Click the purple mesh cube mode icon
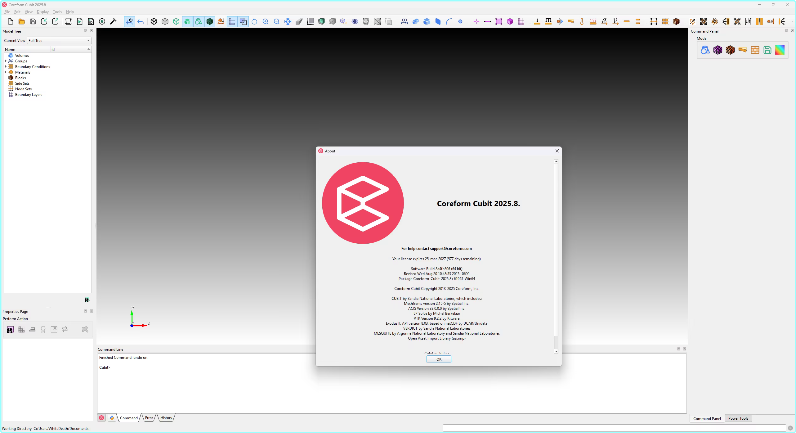The image size is (796, 433). [717, 50]
